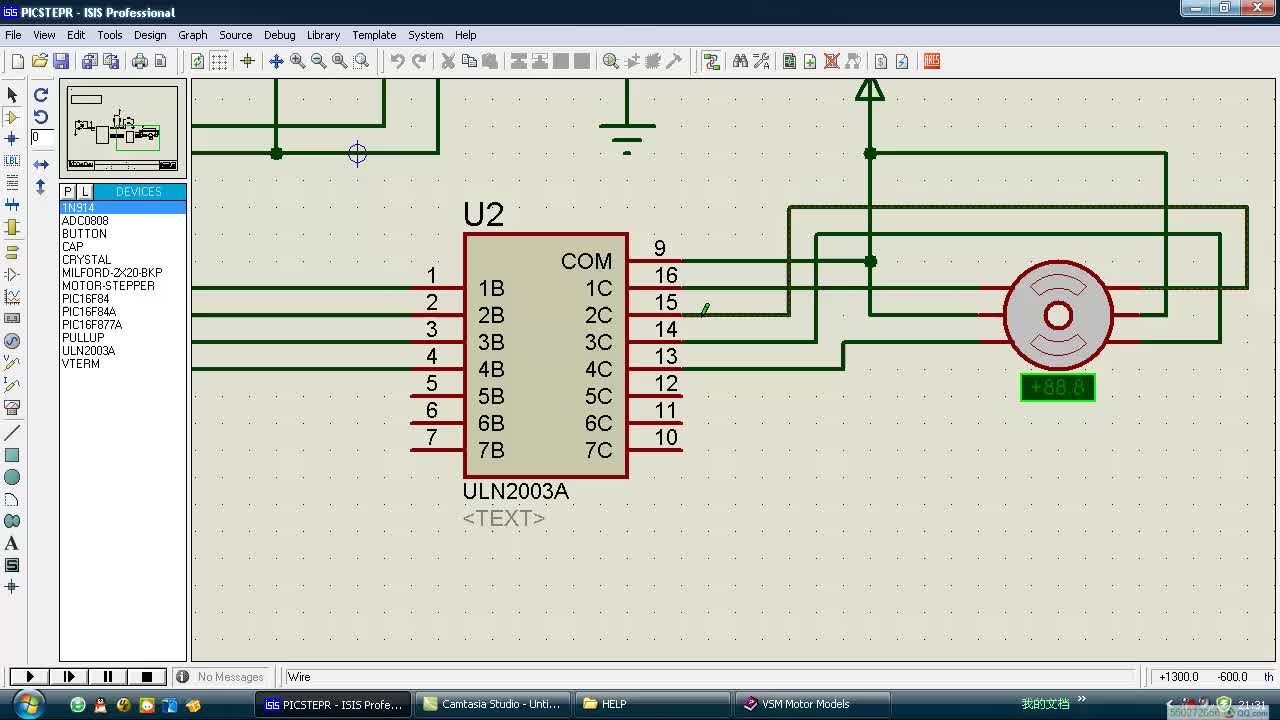
Task: Select junction dot mode
Action: click(12, 139)
